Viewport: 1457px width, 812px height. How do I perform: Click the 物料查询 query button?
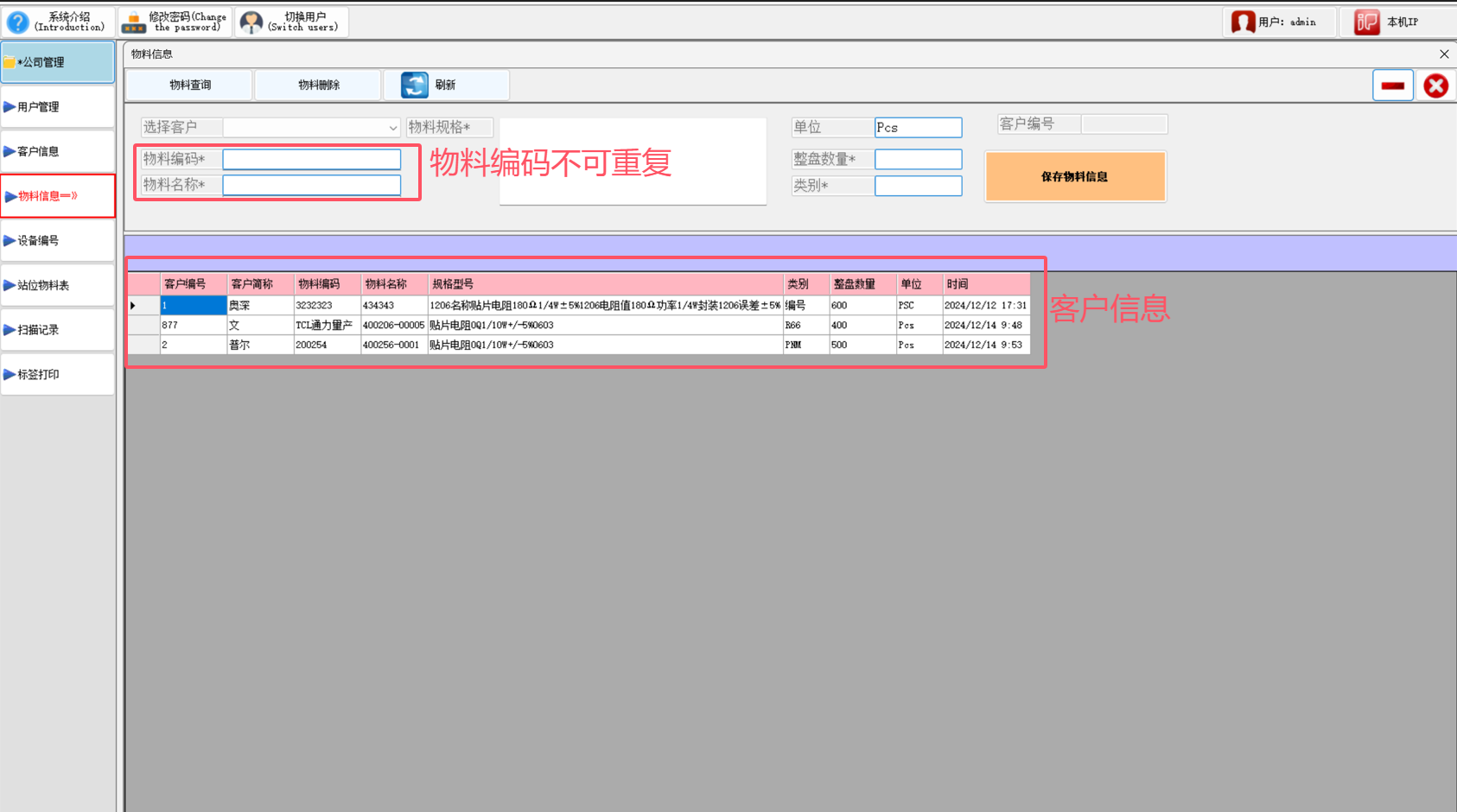click(189, 85)
